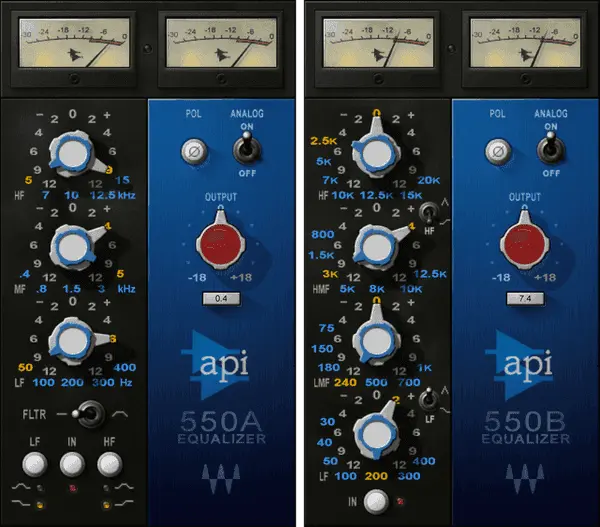
Task: Click the 550A IN bypass button
Action: (72, 463)
